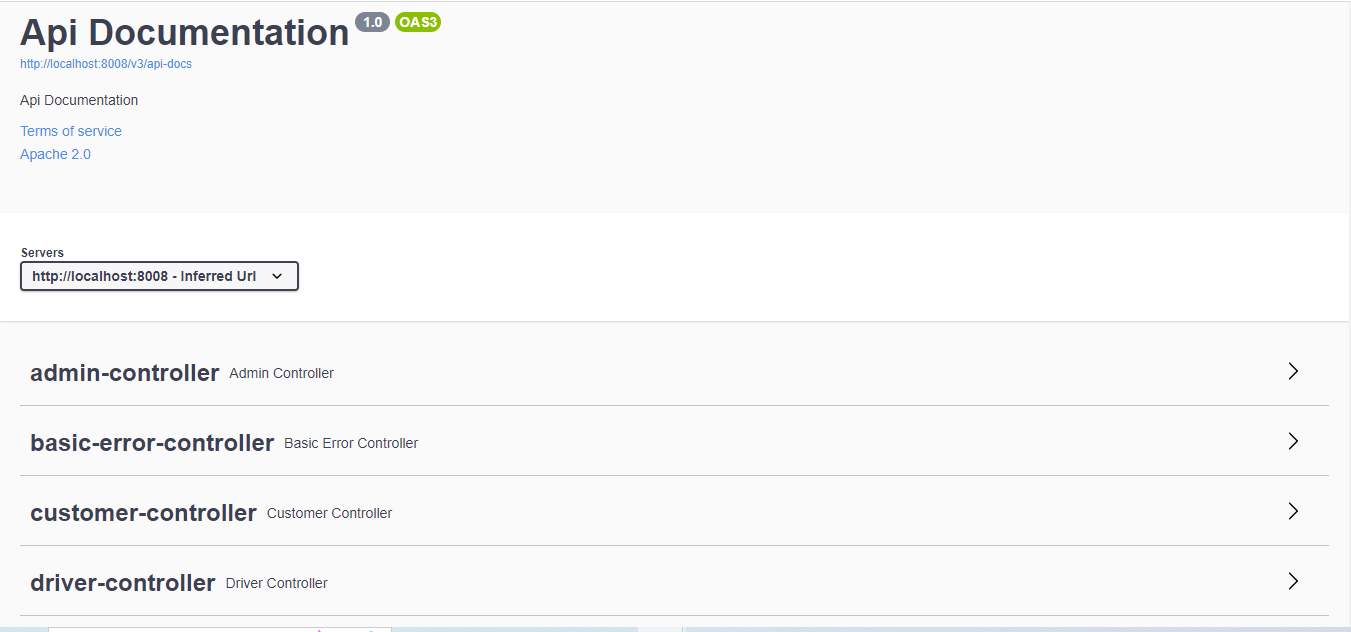Click the driver-controller tag name
This screenshot has width=1351, height=632.
click(x=123, y=583)
